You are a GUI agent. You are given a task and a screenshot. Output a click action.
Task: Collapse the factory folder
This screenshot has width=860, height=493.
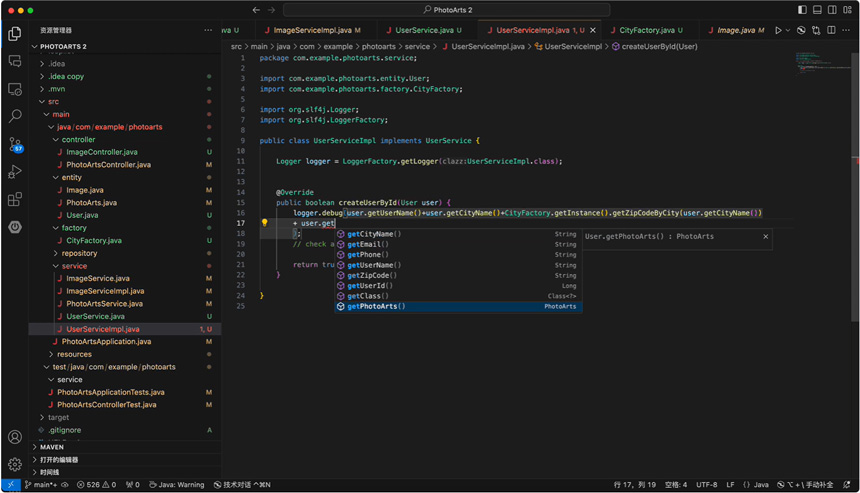126,228
